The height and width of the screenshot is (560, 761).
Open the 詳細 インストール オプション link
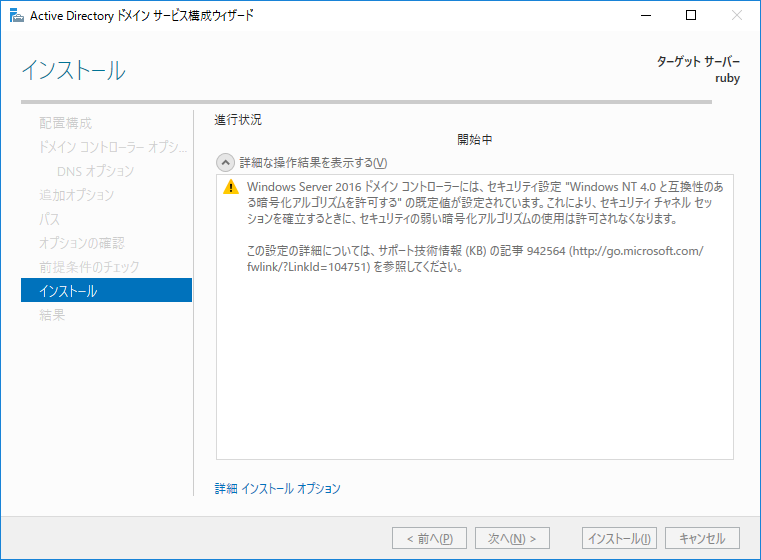click(278, 488)
